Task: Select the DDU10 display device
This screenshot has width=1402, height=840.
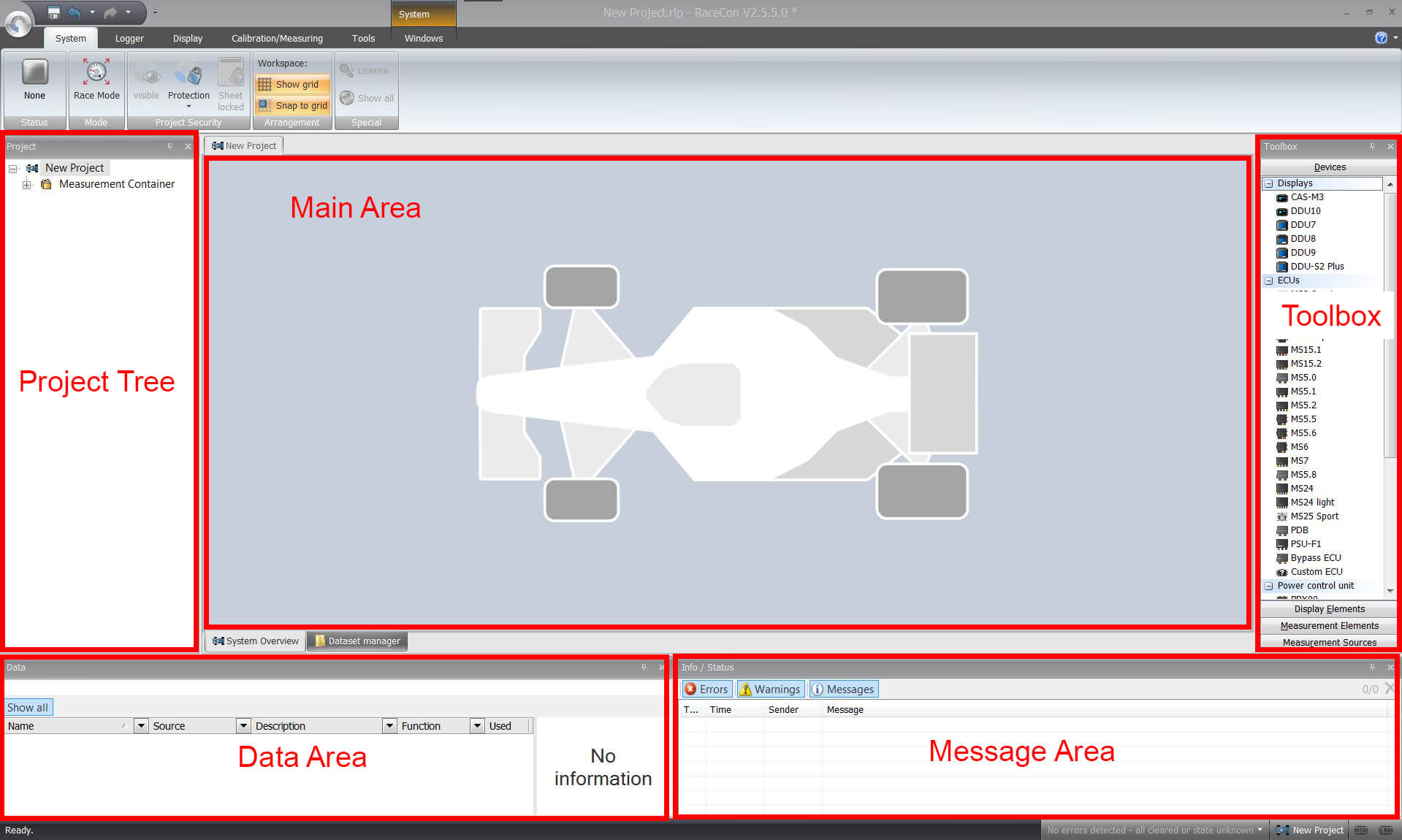Action: pos(1305,211)
